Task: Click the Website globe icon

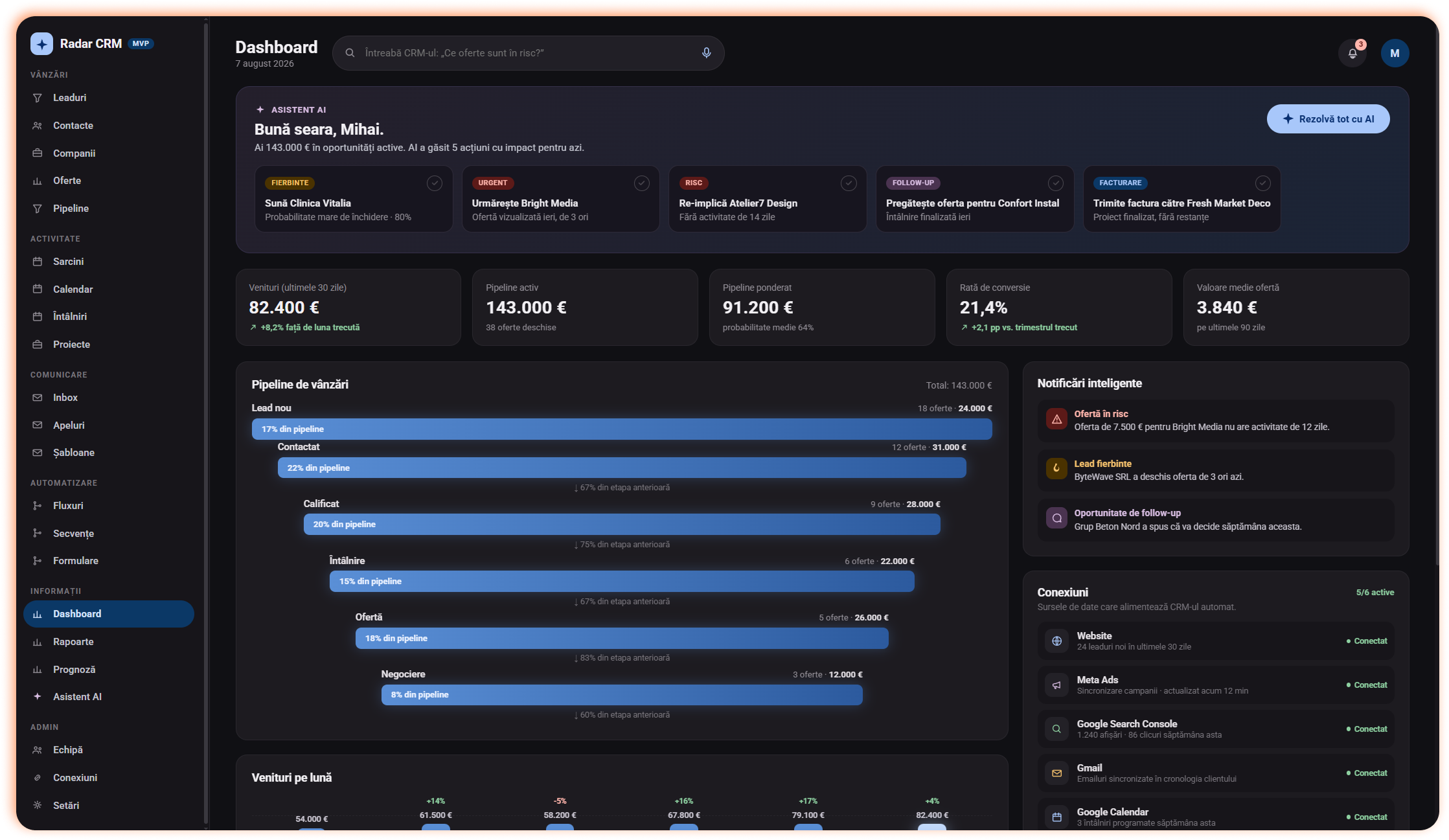Action: click(x=1056, y=641)
